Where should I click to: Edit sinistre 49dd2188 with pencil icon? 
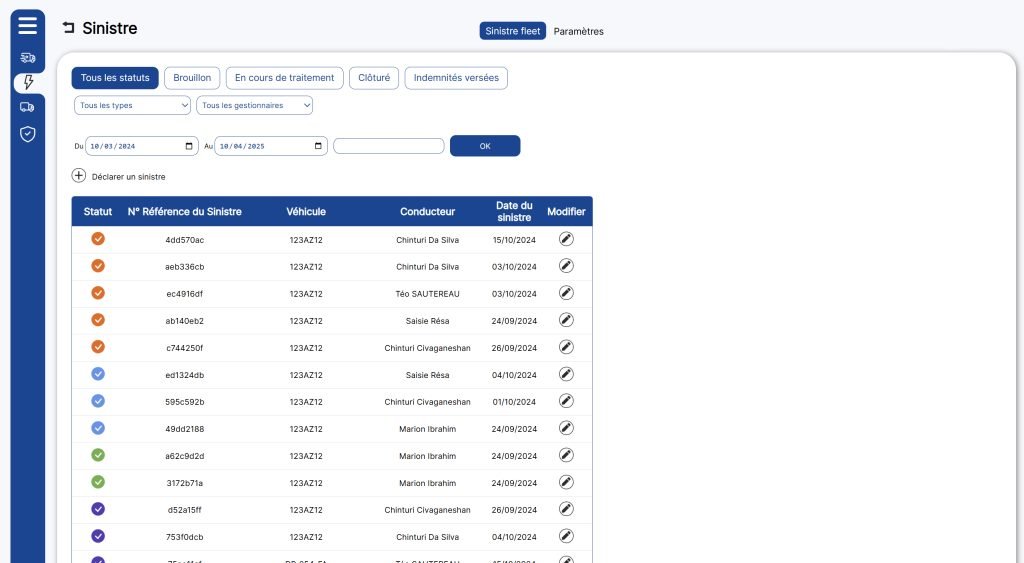coord(566,428)
